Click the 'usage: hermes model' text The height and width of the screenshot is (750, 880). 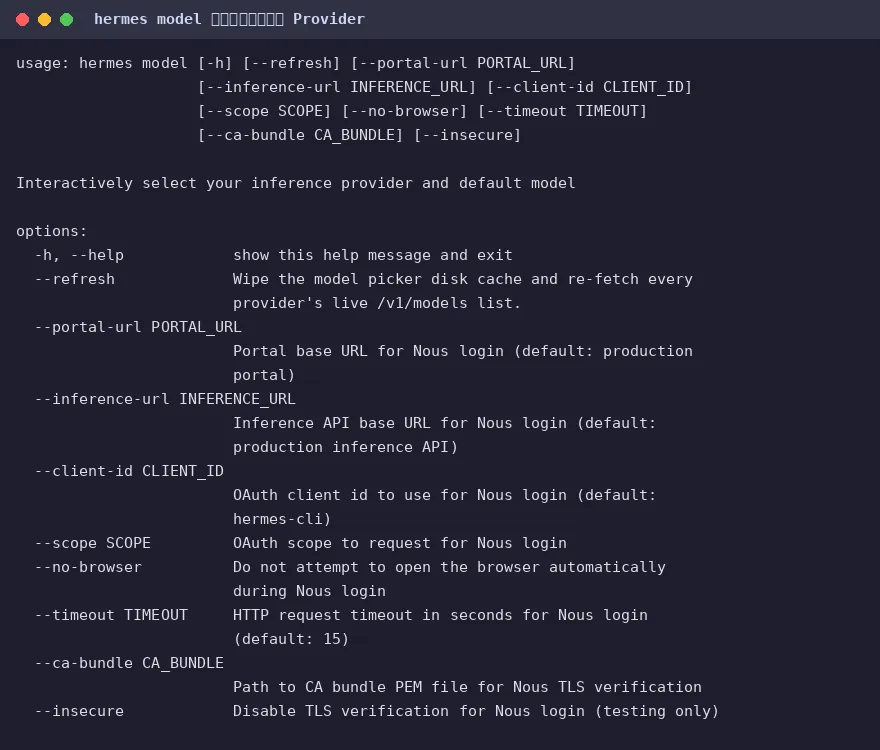pos(102,63)
